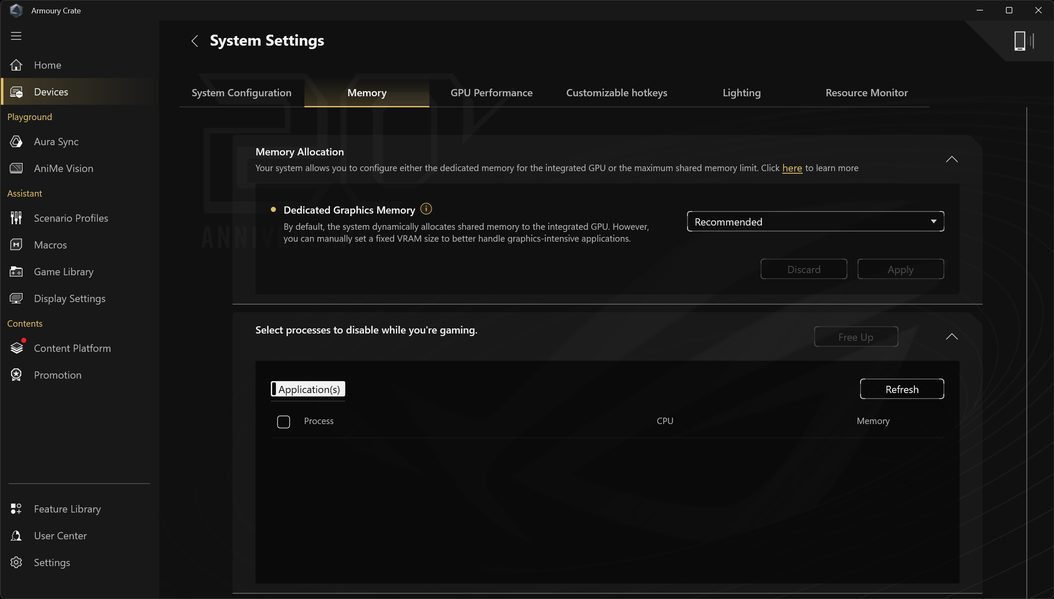Sort by the CPU column header
The image size is (1054, 599).
(665, 421)
